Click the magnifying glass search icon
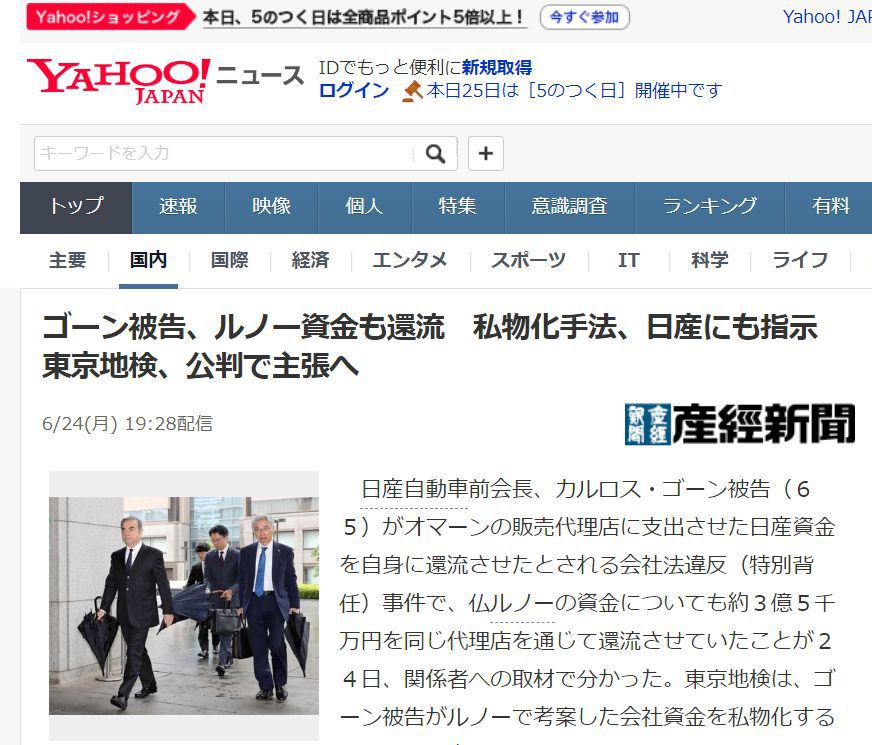 [435, 153]
